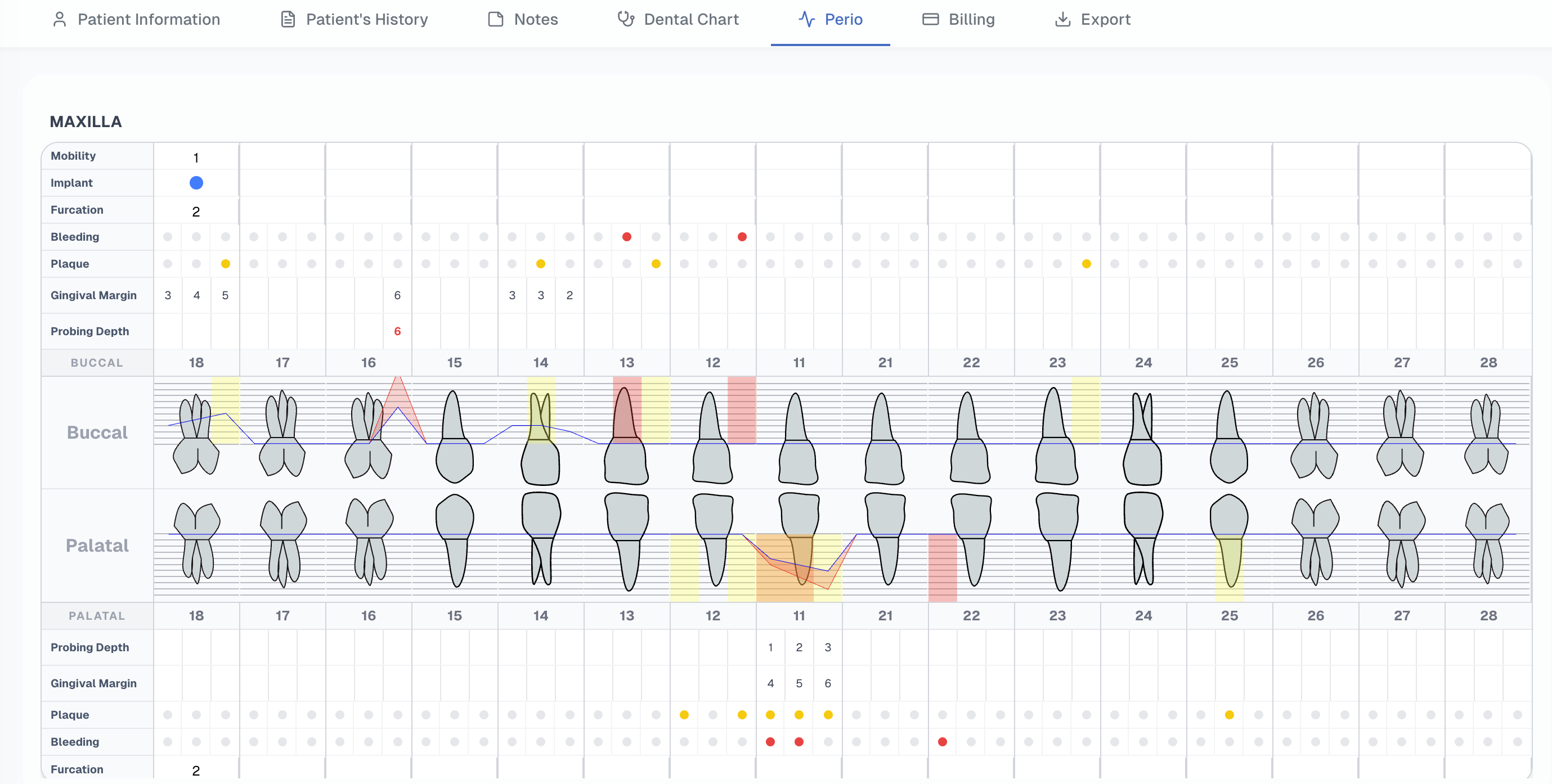
Task: Edit mobility value for tooth 18
Action: [x=196, y=158]
